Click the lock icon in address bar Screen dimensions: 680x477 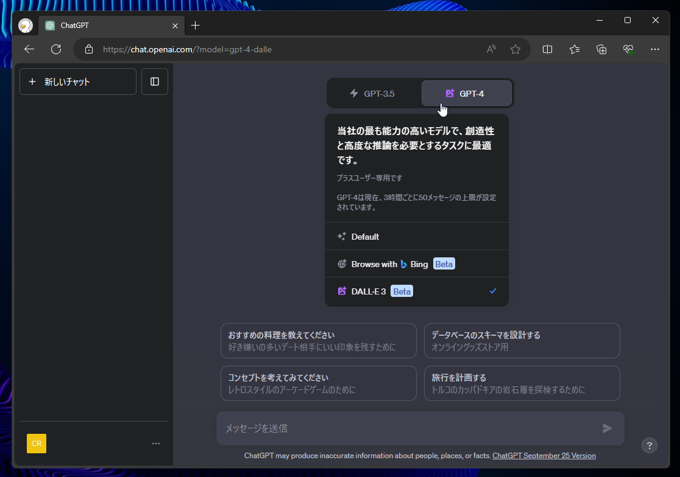click(x=89, y=49)
